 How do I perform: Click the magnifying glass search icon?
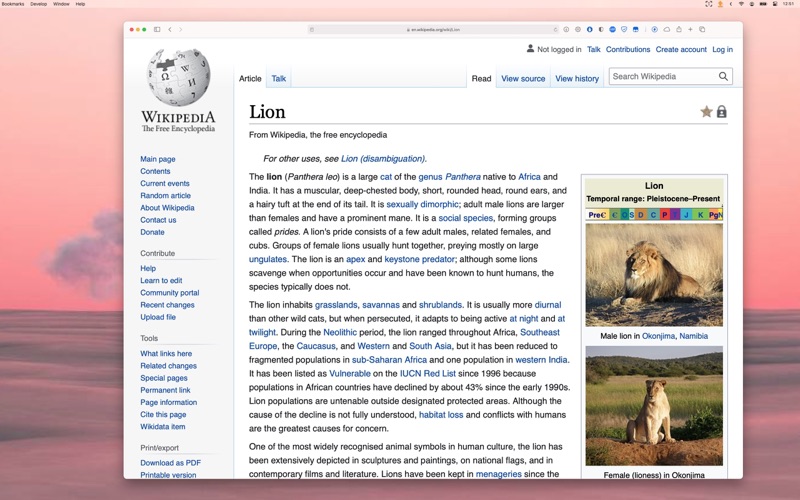click(x=723, y=77)
